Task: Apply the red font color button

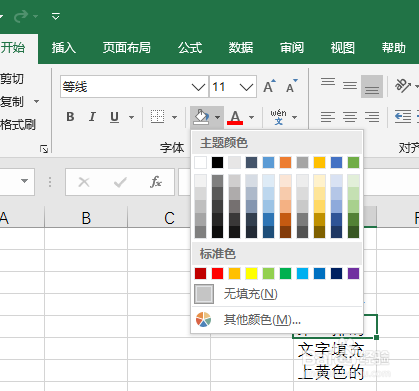Action: point(235,117)
